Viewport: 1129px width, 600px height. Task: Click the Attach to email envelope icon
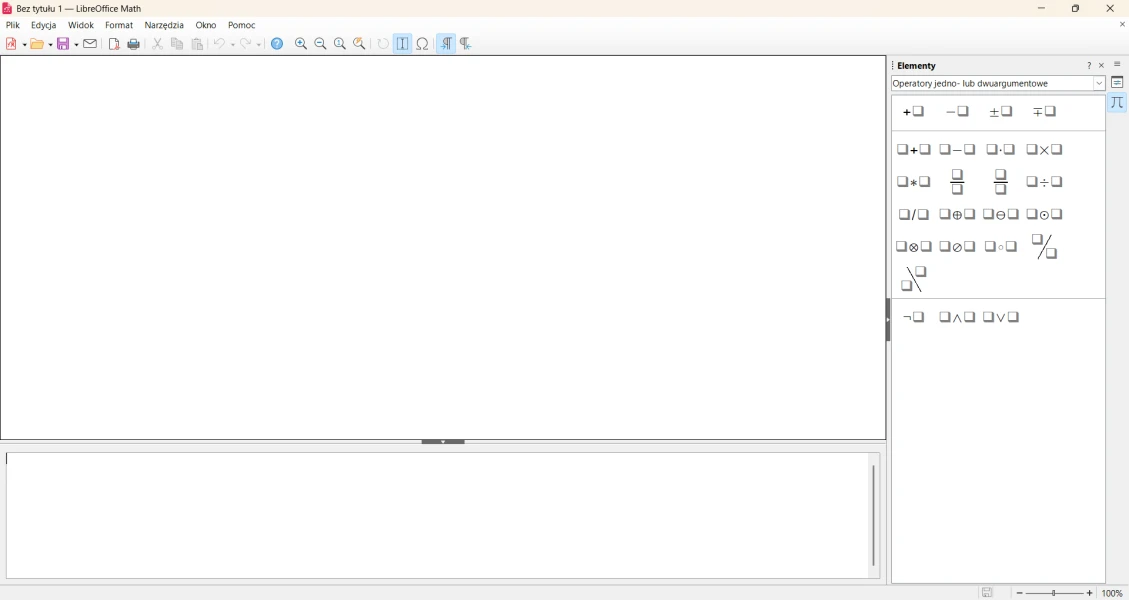click(x=90, y=44)
